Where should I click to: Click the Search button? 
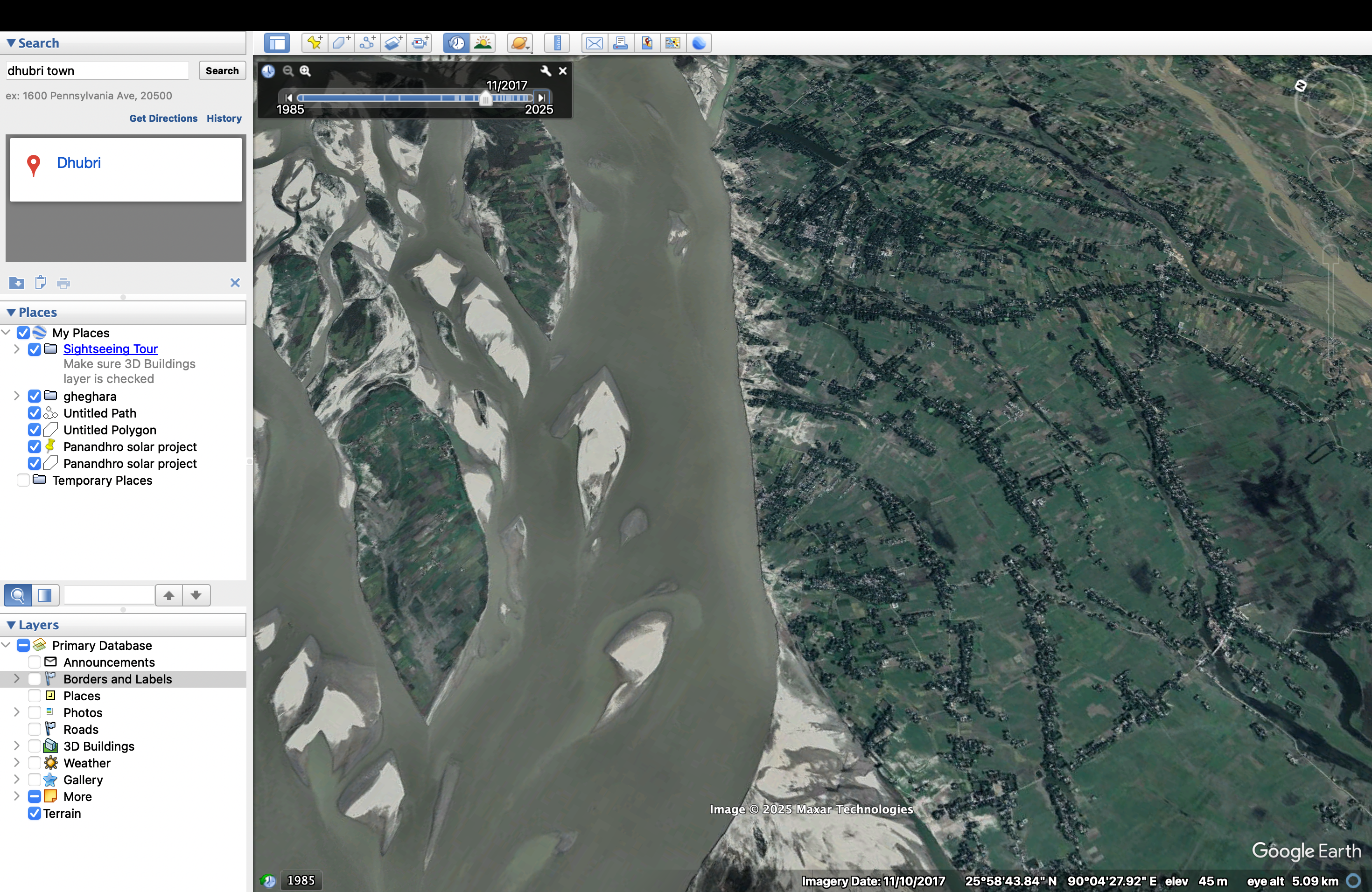(x=222, y=70)
